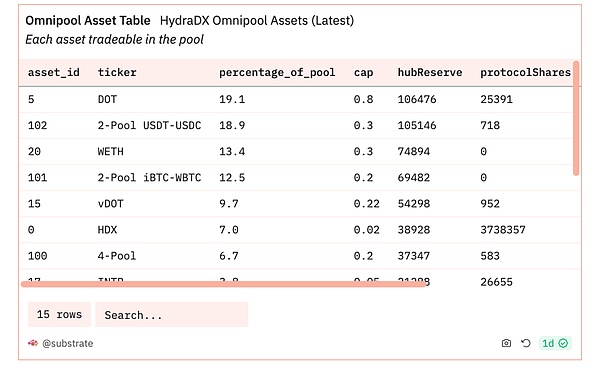Sort by hubReserve column header

point(430,72)
